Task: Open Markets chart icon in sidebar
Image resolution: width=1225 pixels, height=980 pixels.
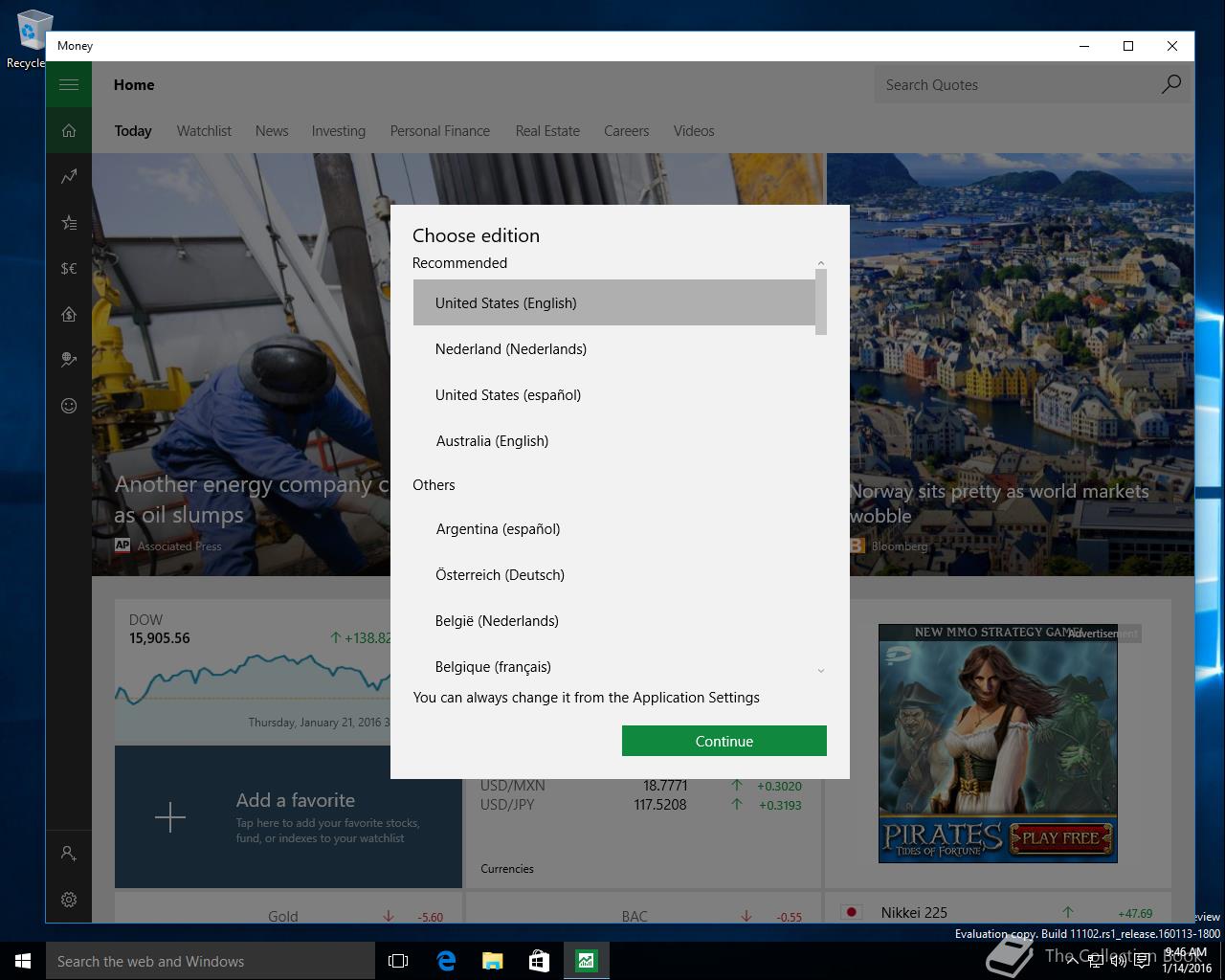Action: [69, 176]
